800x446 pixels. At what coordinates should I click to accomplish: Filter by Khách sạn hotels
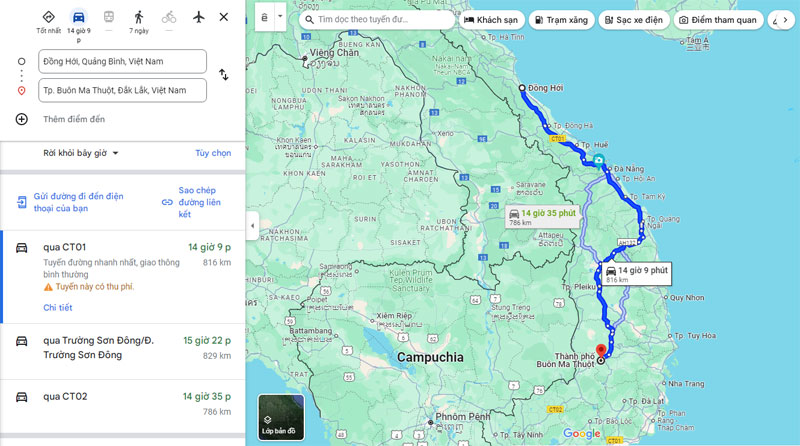(x=491, y=20)
